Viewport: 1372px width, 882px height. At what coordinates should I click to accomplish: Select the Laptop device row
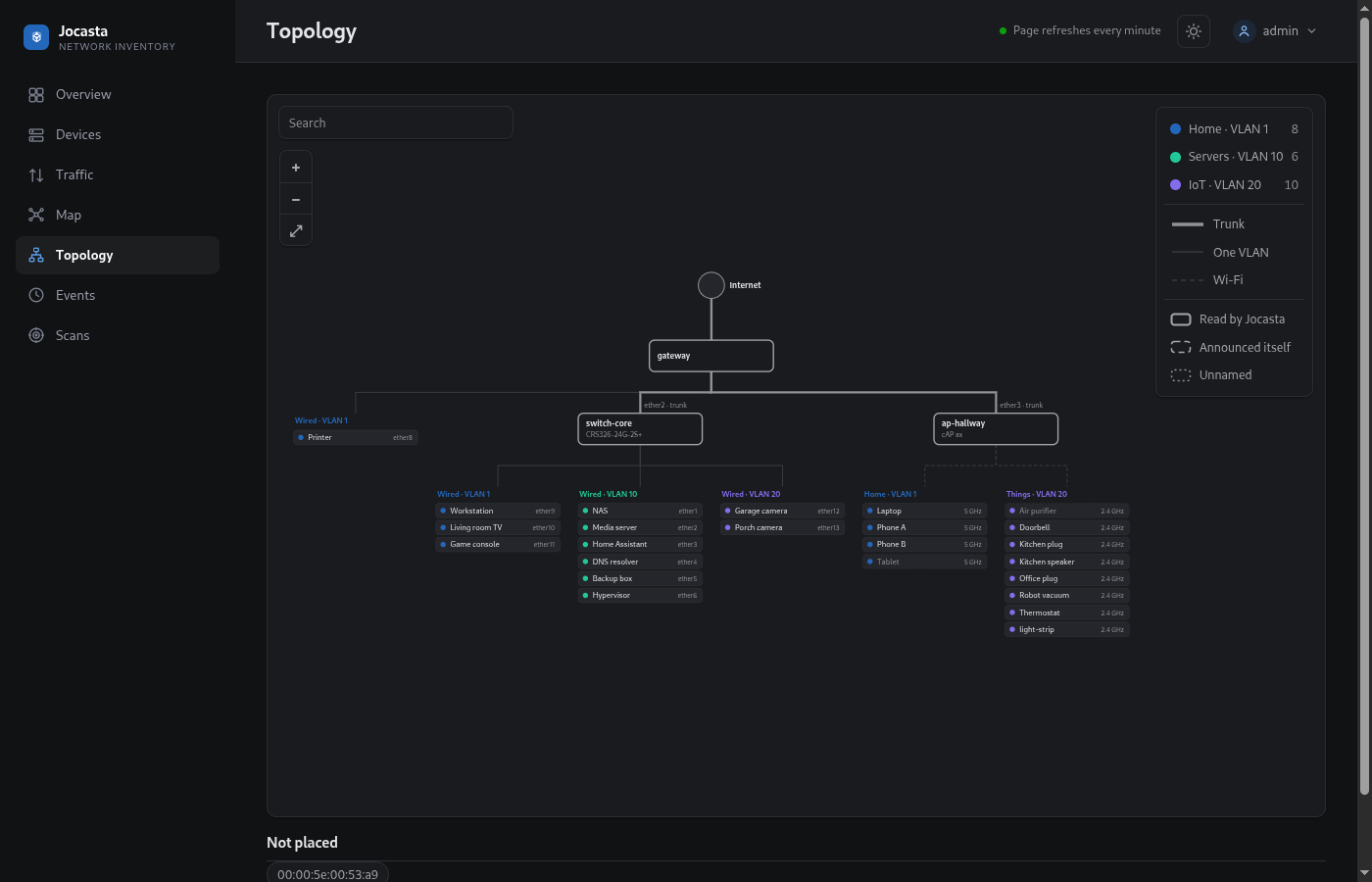coord(924,512)
